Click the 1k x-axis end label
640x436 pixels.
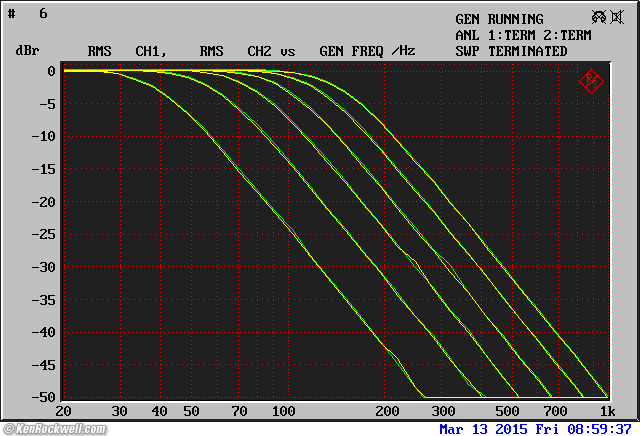tap(605, 411)
